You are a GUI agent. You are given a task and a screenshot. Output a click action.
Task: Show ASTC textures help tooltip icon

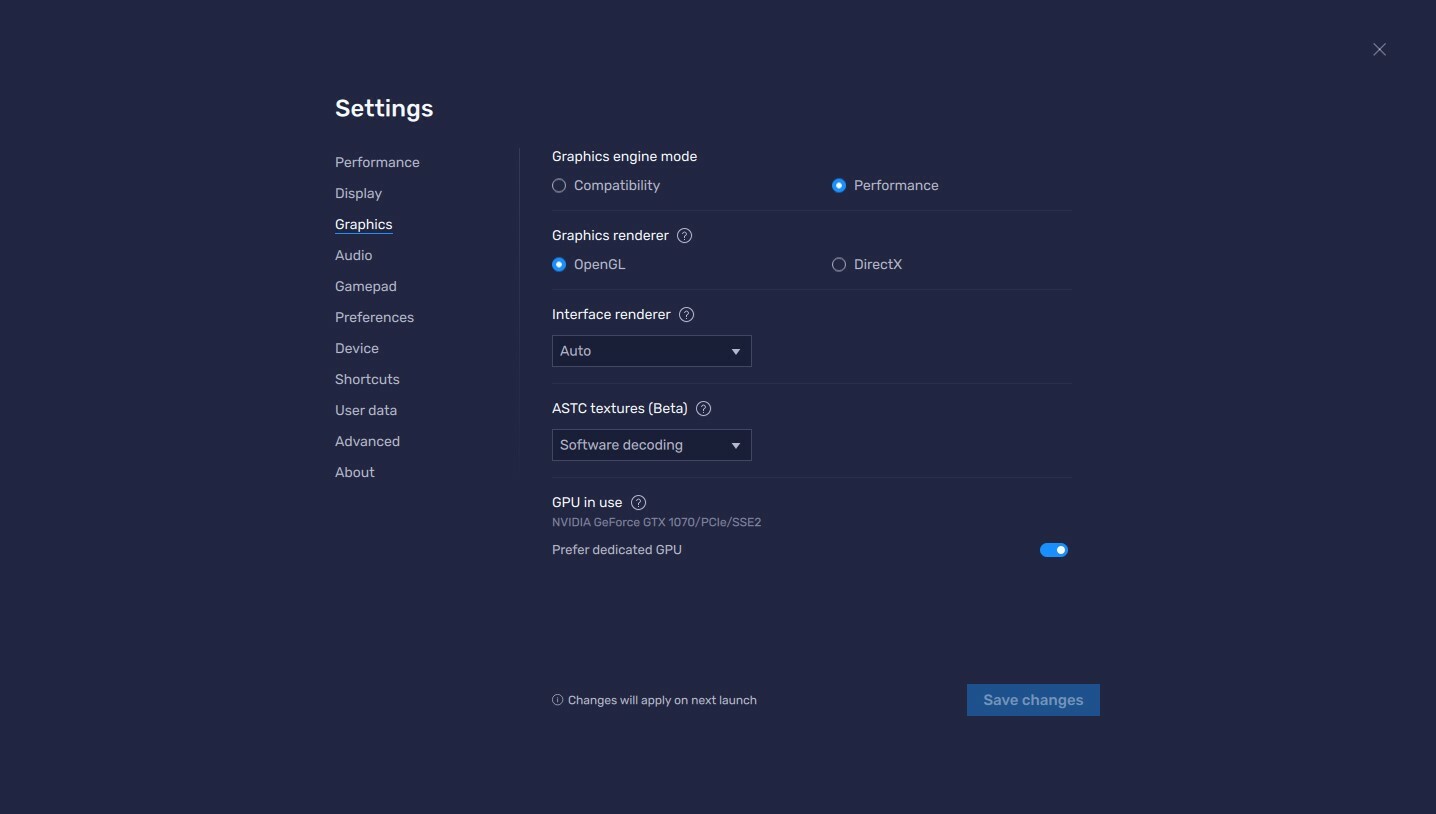click(x=703, y=408)
